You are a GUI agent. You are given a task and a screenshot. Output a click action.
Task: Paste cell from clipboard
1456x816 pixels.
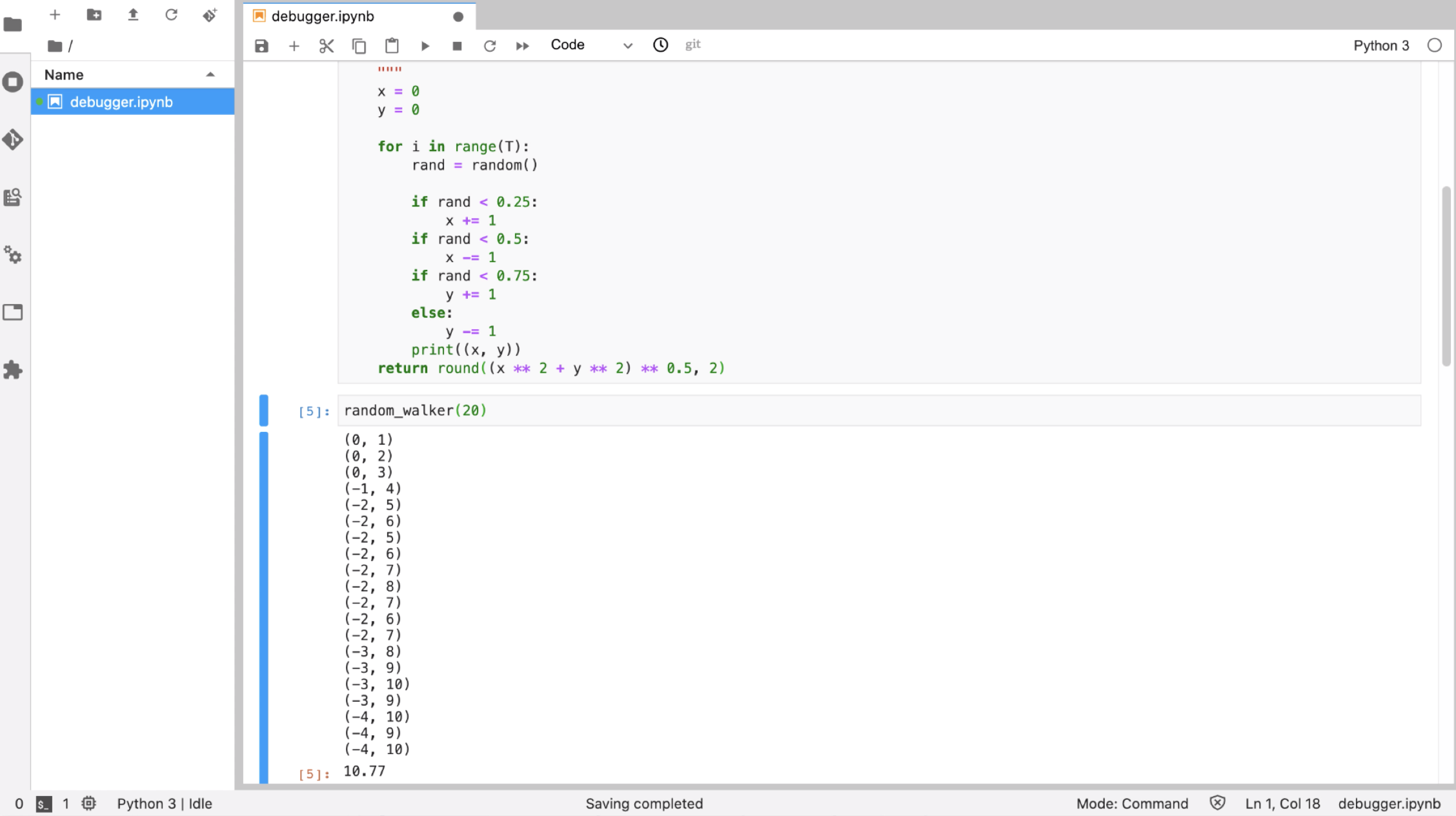pyautogui.click(x=392, y=46)
